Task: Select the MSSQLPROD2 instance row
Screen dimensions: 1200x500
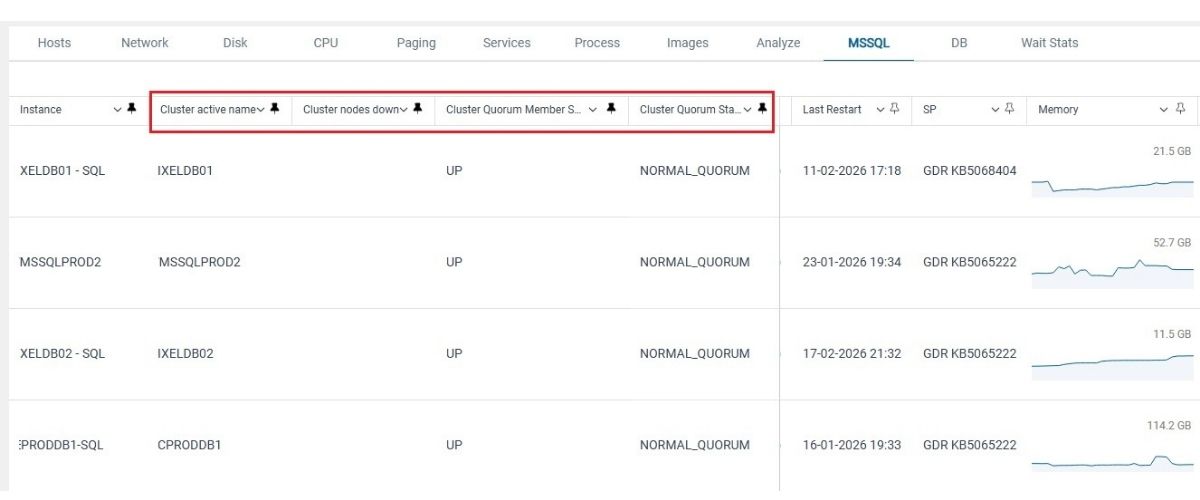Action: click(x=60, y=262)
